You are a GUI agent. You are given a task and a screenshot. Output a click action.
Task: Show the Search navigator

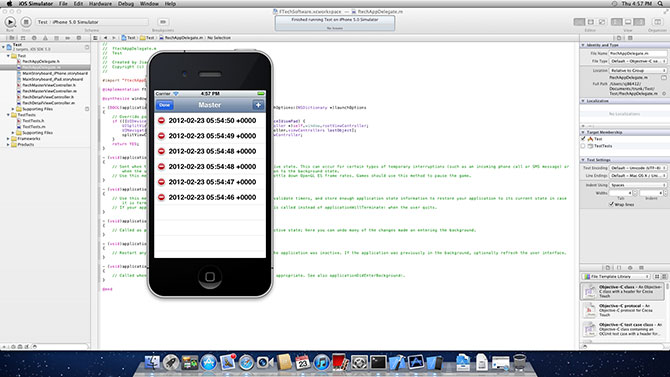[34, 38]
